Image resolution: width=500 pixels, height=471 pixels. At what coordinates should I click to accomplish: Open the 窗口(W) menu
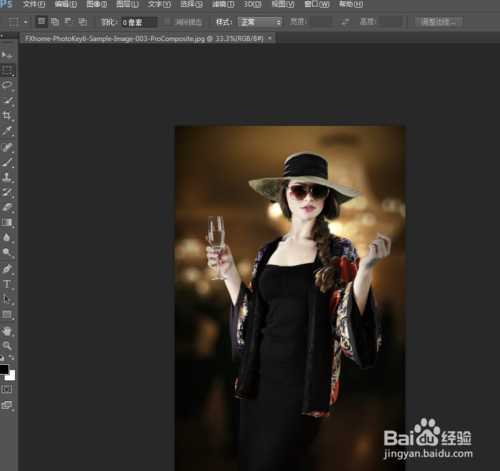click(317, 4)
